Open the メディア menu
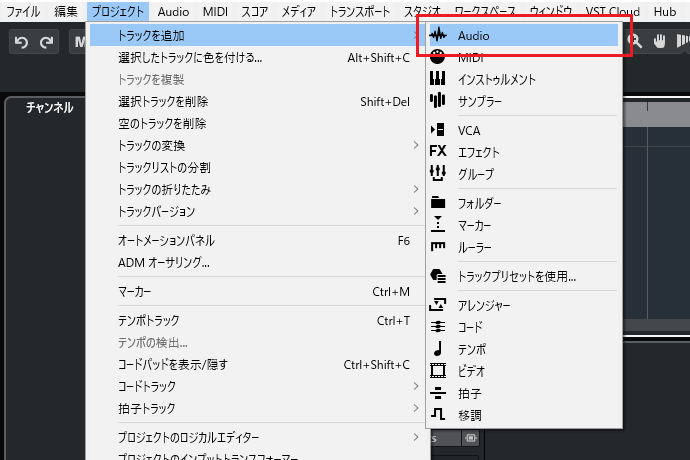The image size is (690, 460). tap(298, 11)
